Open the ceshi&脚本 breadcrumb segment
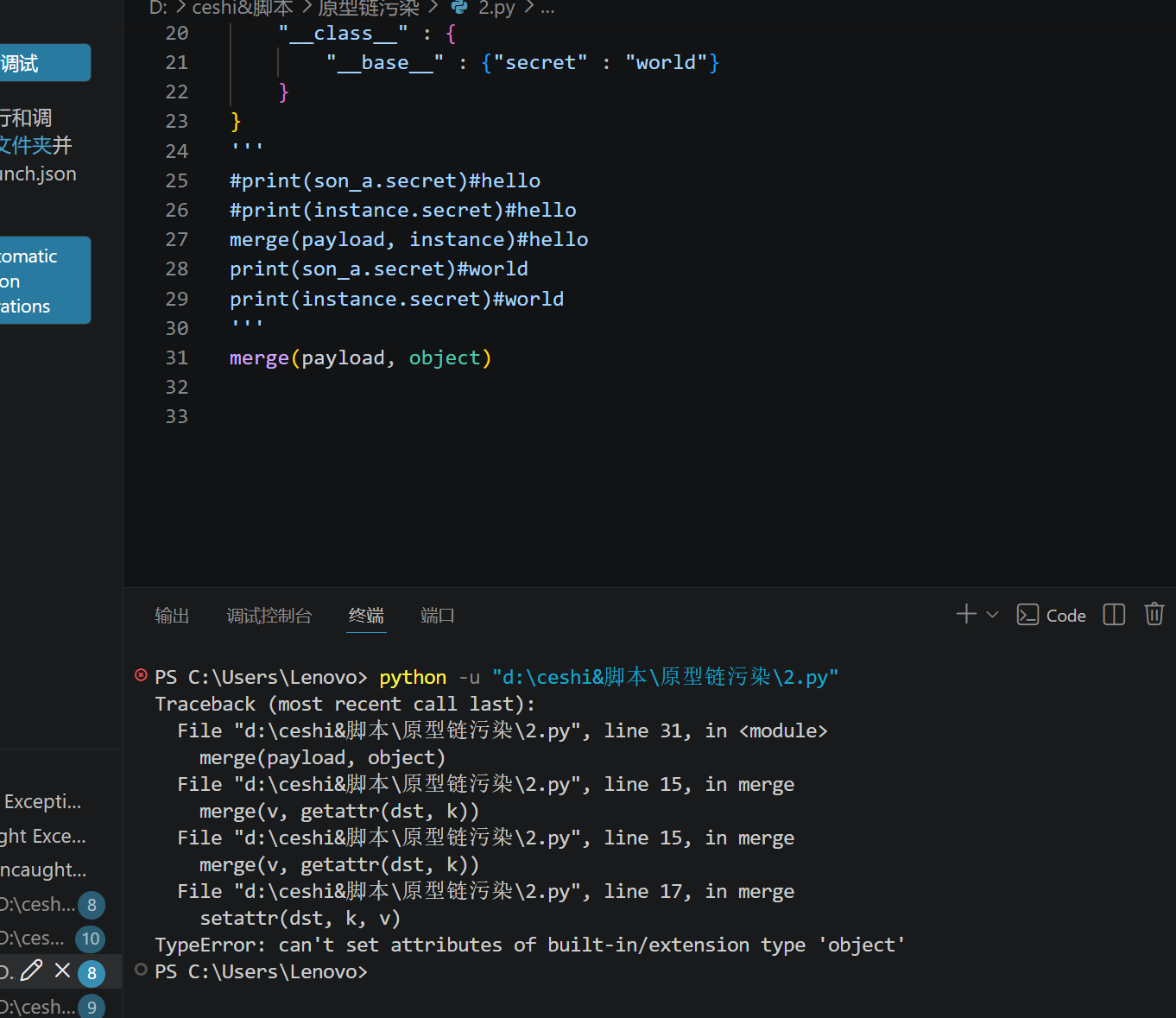The width and height of the screenshot is (1176, 1018). 243,9
